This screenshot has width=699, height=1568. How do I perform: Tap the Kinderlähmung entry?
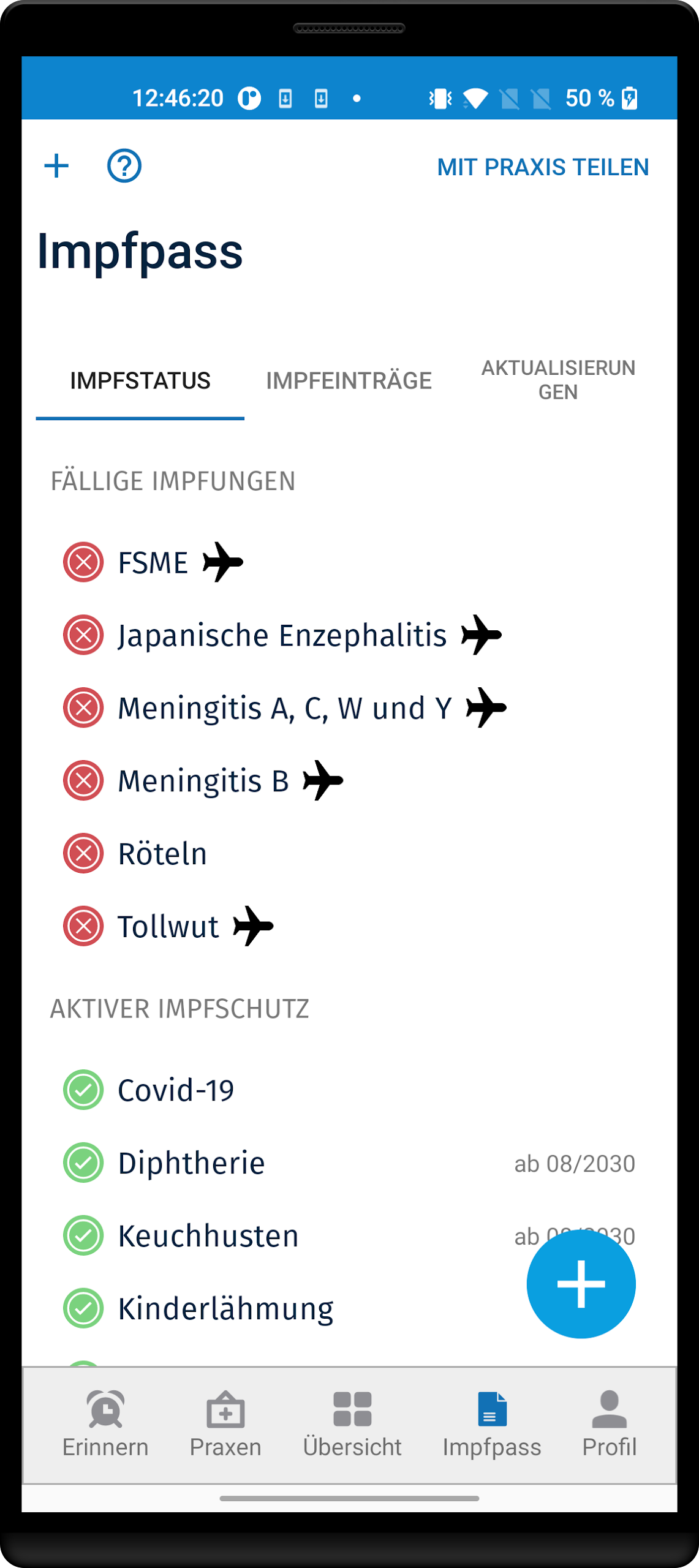pos(225,1309)
